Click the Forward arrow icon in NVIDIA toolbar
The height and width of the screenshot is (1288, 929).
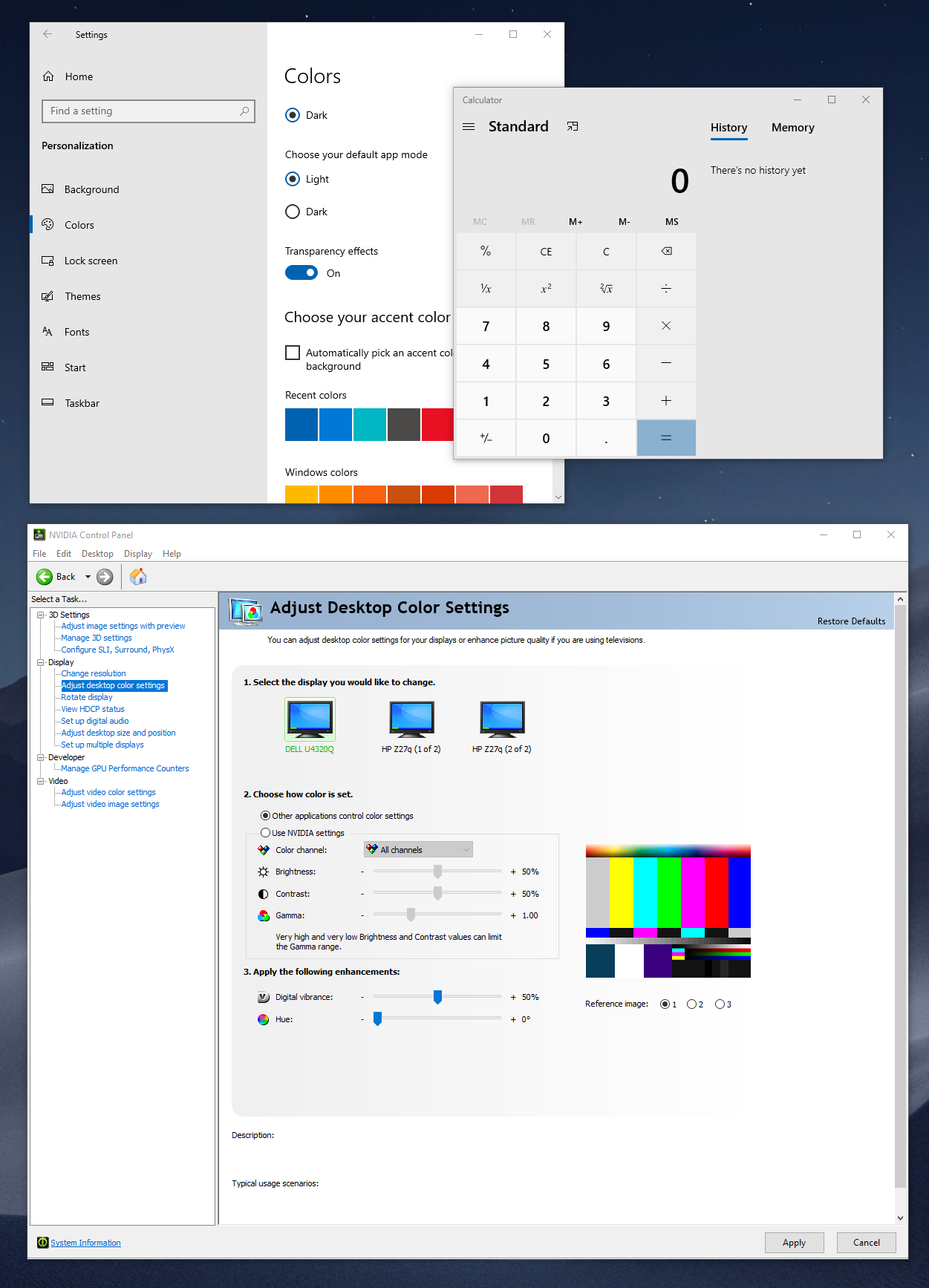105,577
